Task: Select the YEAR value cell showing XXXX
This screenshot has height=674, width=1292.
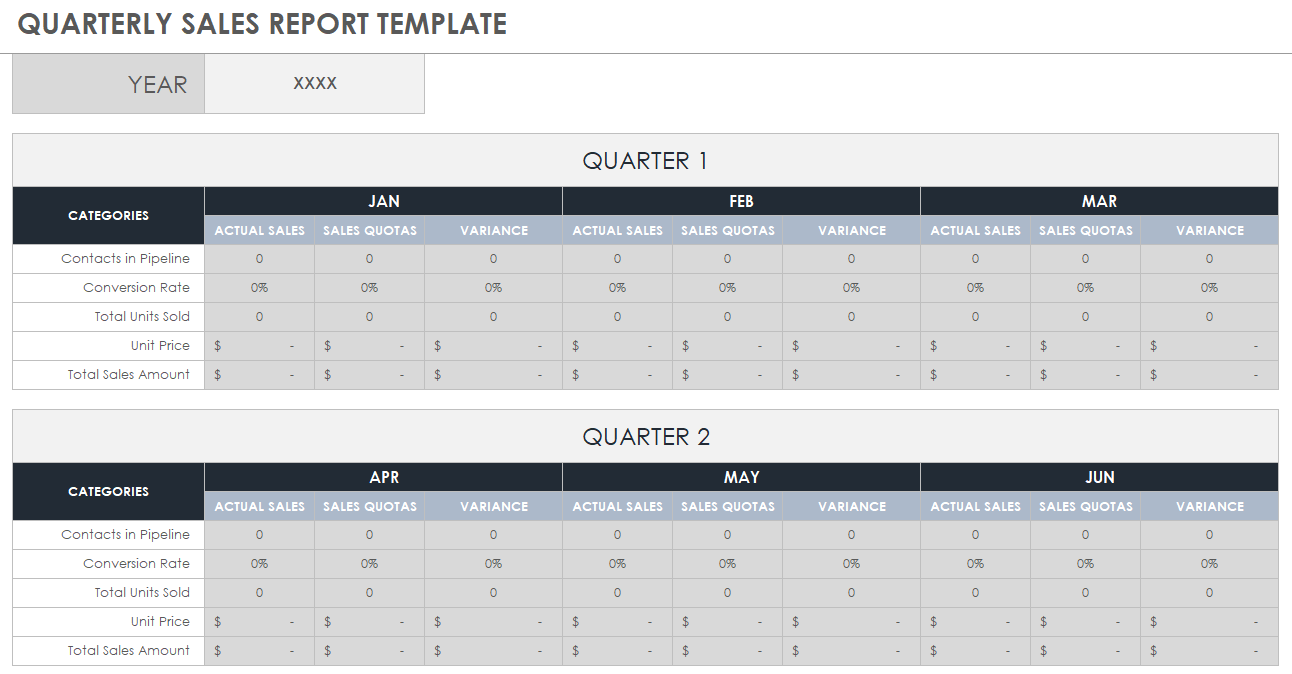Action: click(x=315, y=84)
